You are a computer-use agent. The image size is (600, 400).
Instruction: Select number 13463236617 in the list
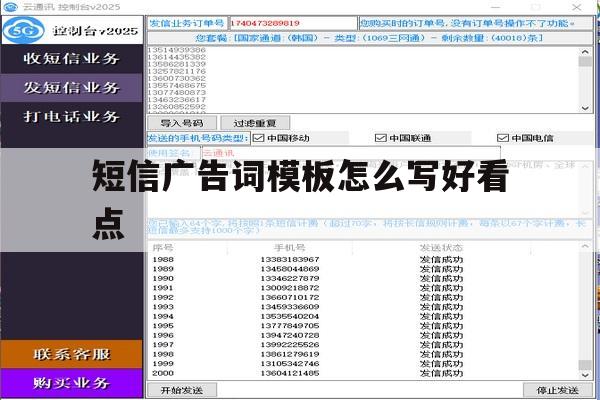pyautogui.click(x=176, y=100)
